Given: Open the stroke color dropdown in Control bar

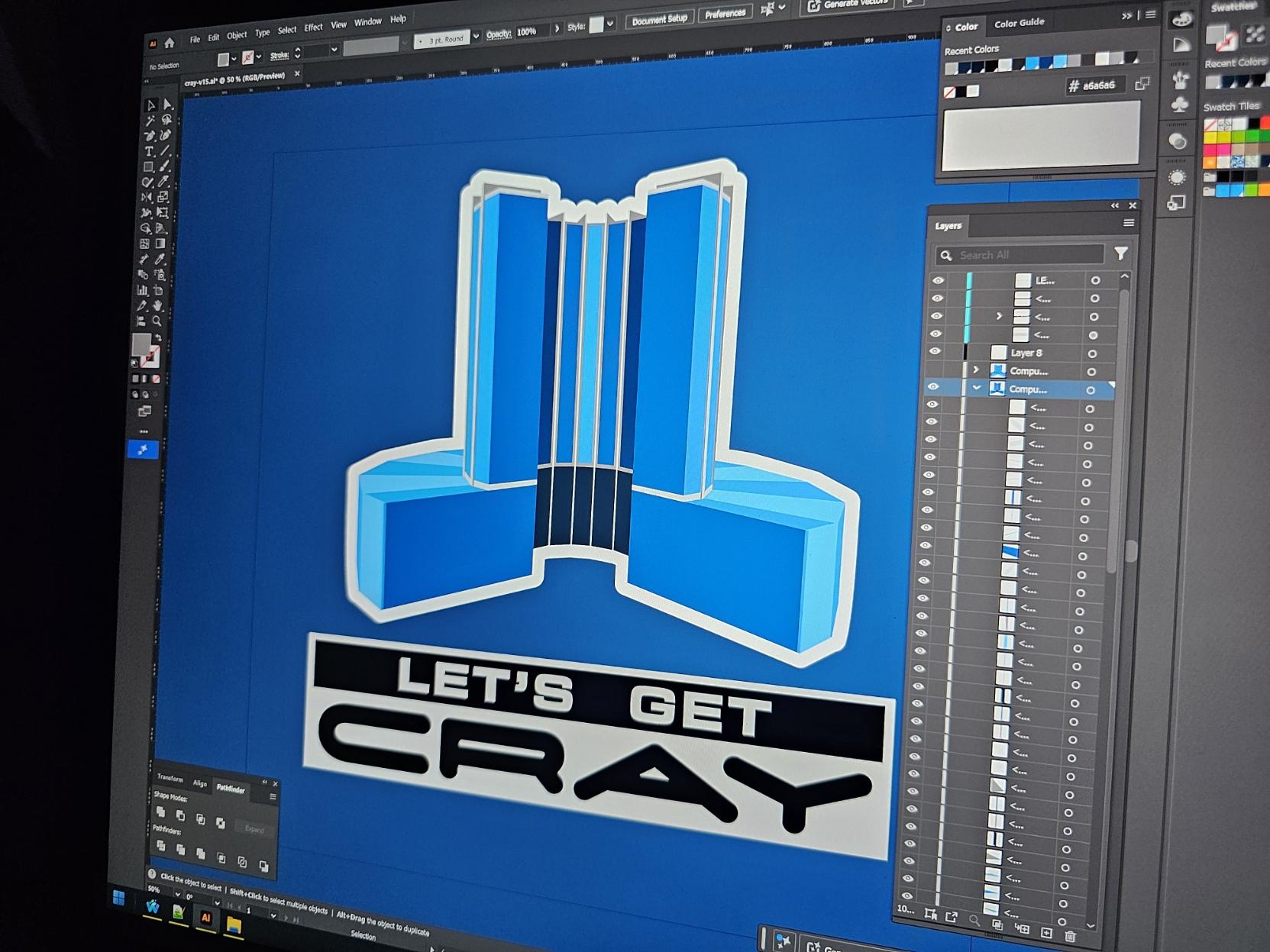Looking at the screenshot, I should click(x=259, y=56).
